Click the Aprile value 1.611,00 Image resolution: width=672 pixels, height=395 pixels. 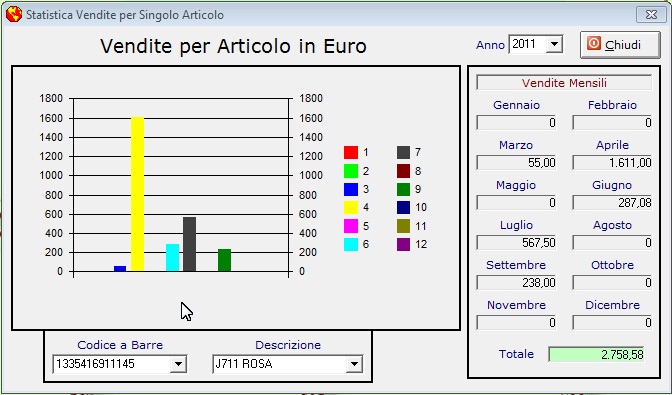click(612, 163)
